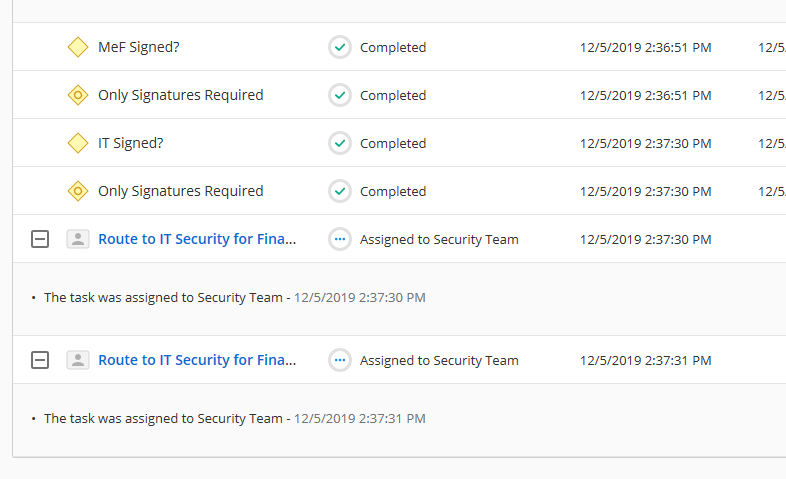Click the first Only Signatures Required gateway icon

pyautogui.click(x=78, y=95)
